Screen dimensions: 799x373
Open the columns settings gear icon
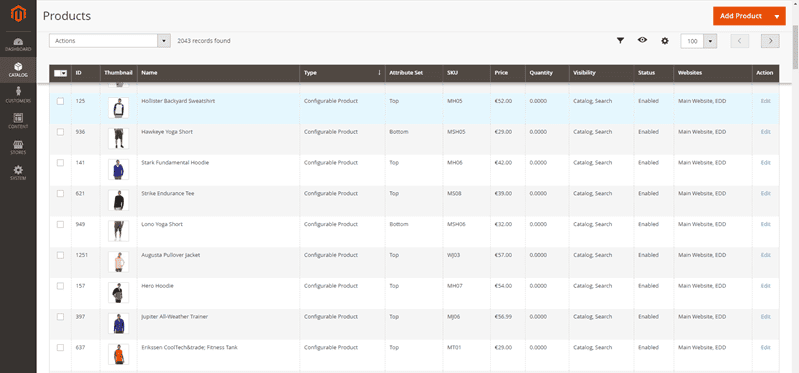tap(664, 41)
